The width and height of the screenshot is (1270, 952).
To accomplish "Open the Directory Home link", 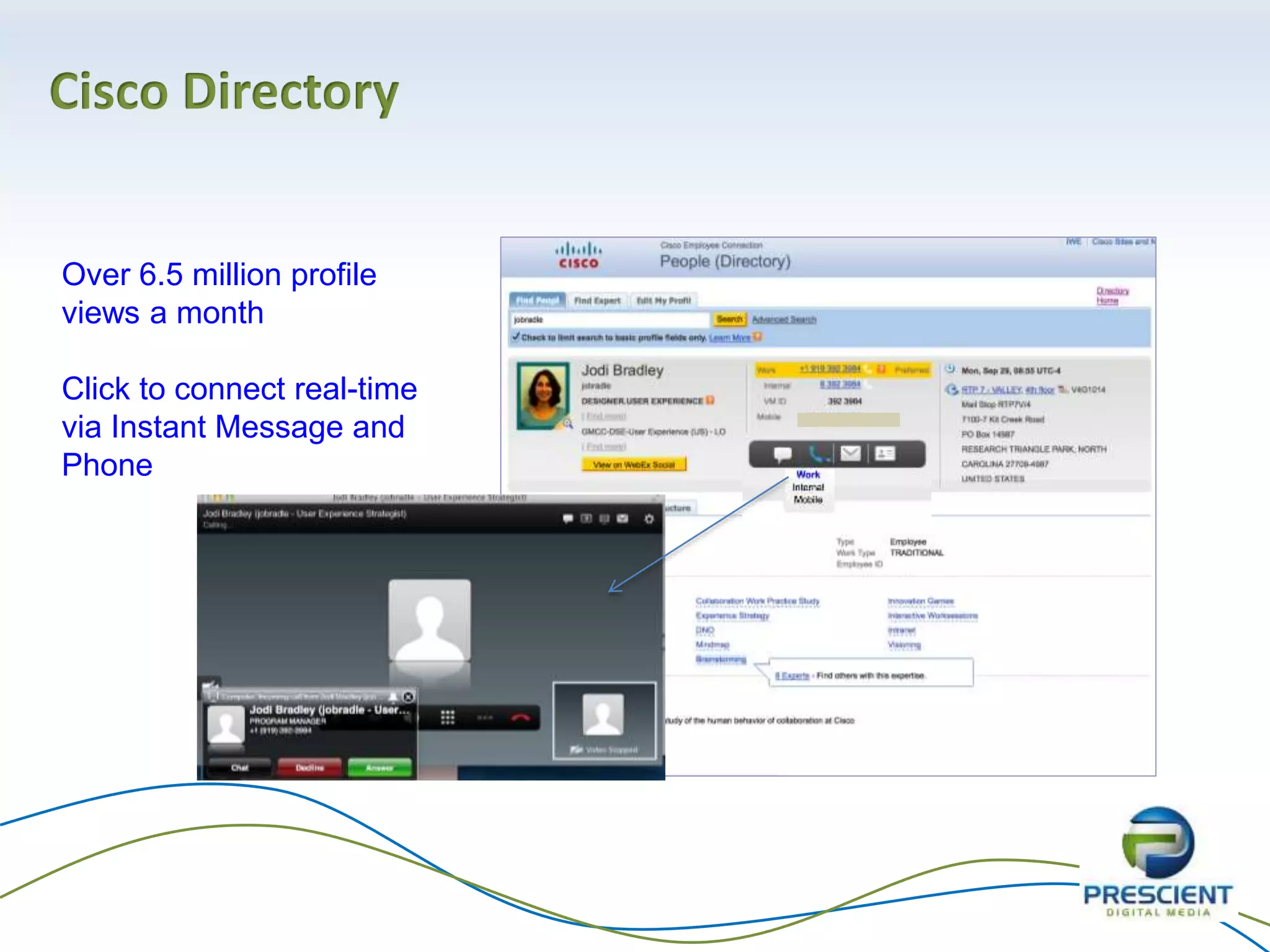I will [x=1112, y=296].
